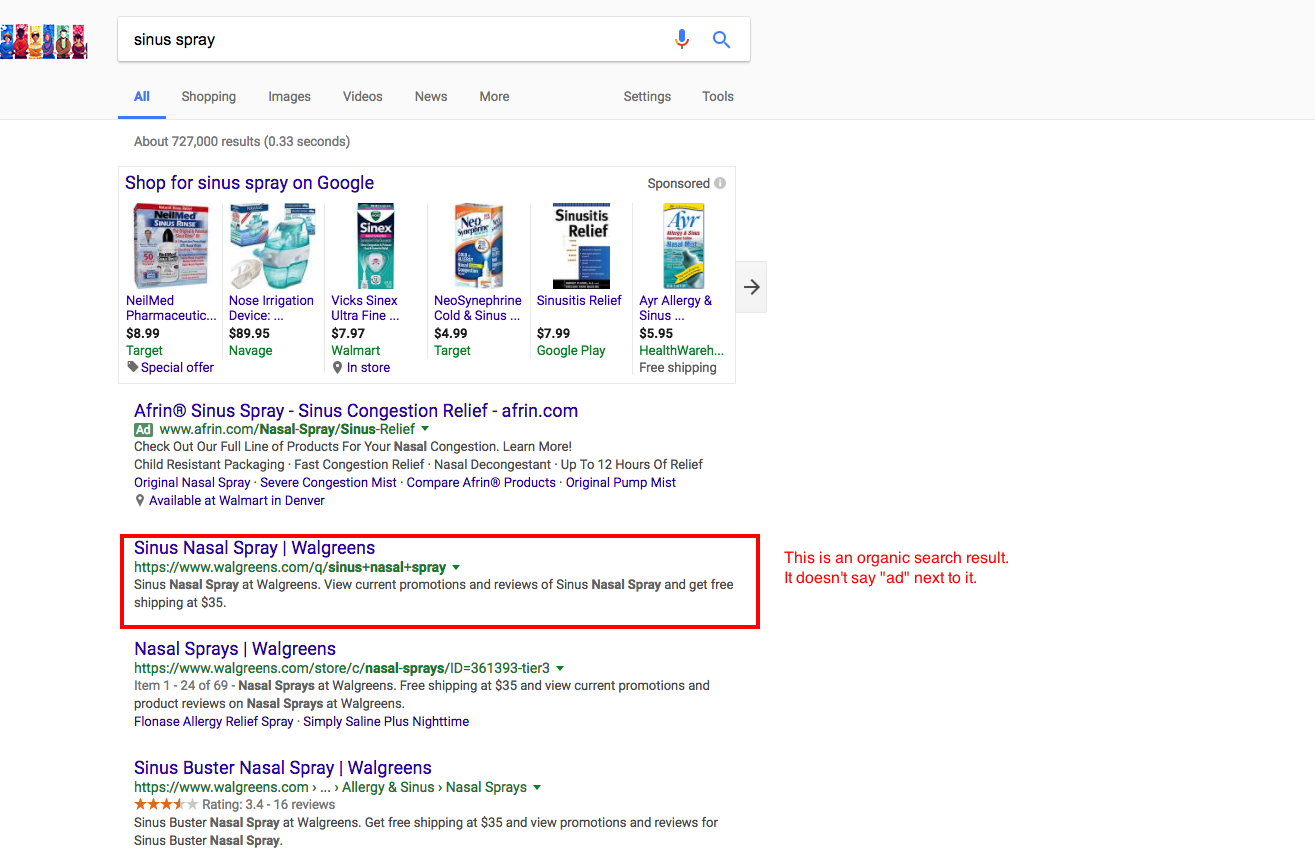Open dropdown arrow next to afrin.com URL
Screen dimensions: 1315x862
pyautogui.click(x=424, y=429)
